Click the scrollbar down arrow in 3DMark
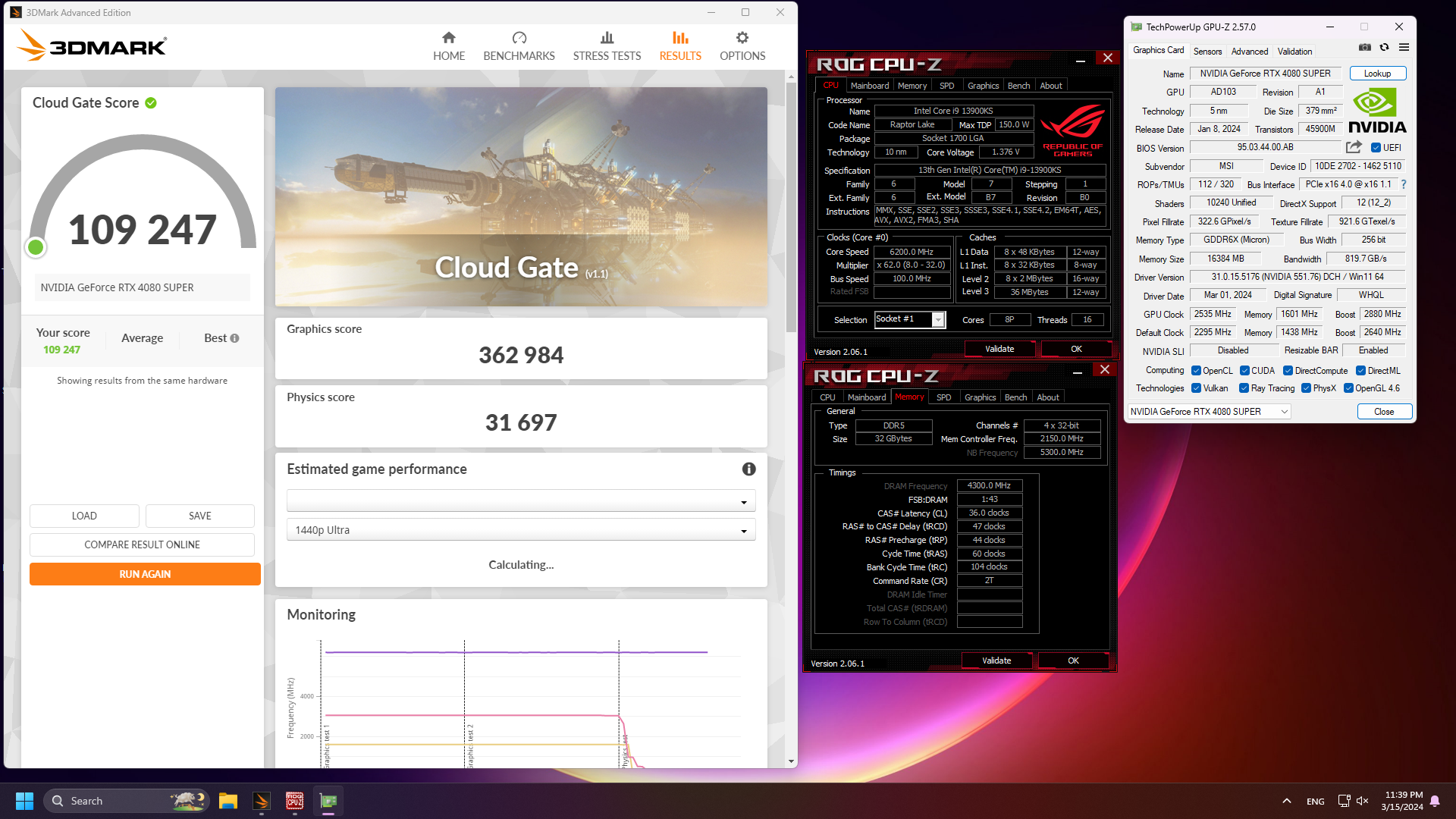1456x819 pixels. point(791,761)
